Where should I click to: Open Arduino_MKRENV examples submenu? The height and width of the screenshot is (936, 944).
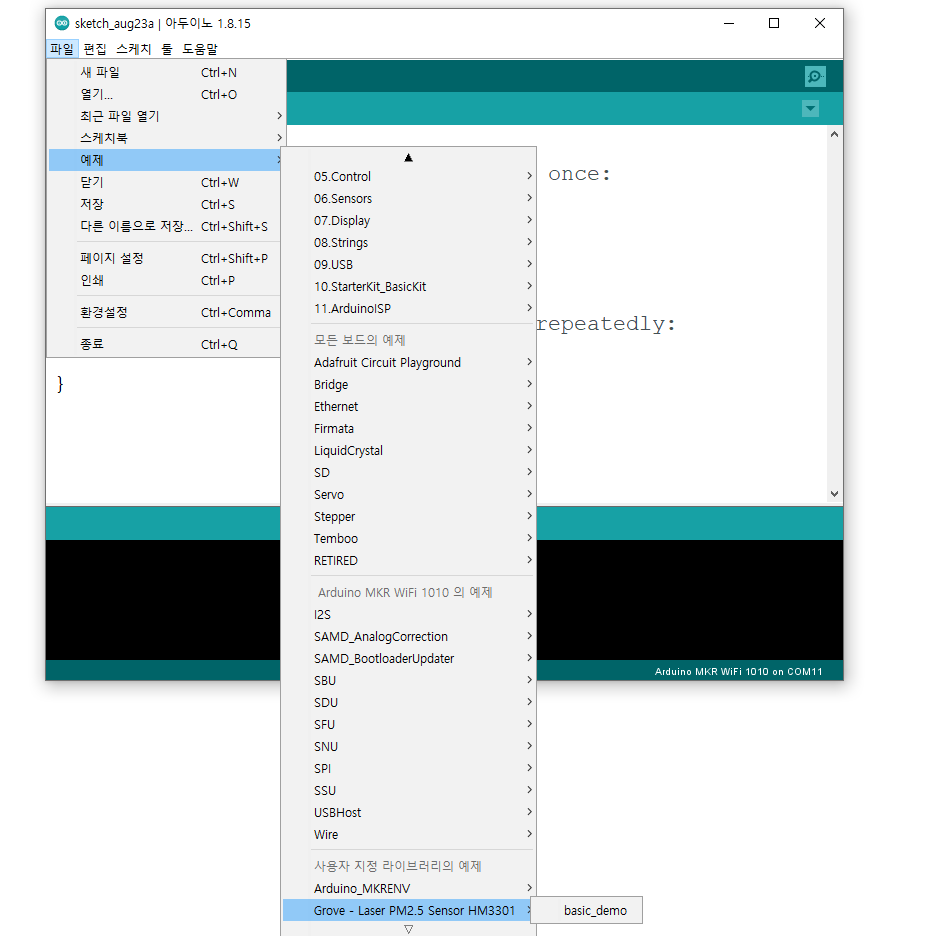tap(409, 888)
